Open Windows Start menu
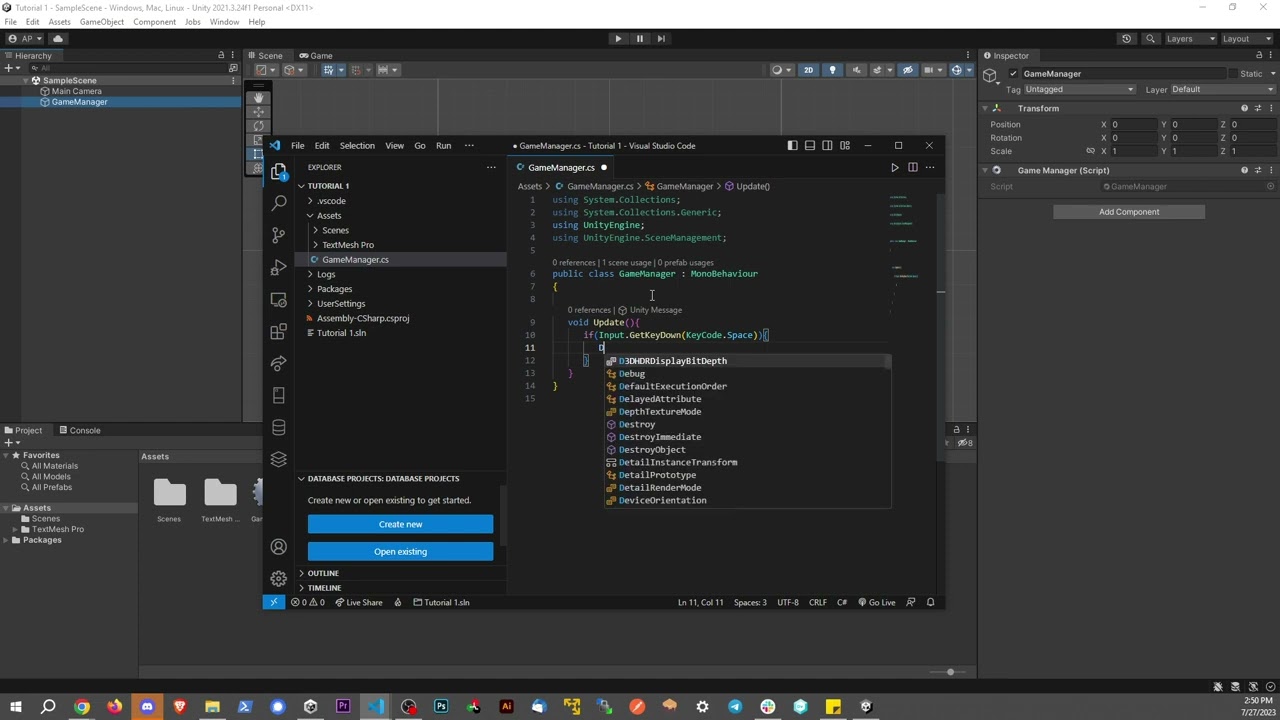 (16, 707)
